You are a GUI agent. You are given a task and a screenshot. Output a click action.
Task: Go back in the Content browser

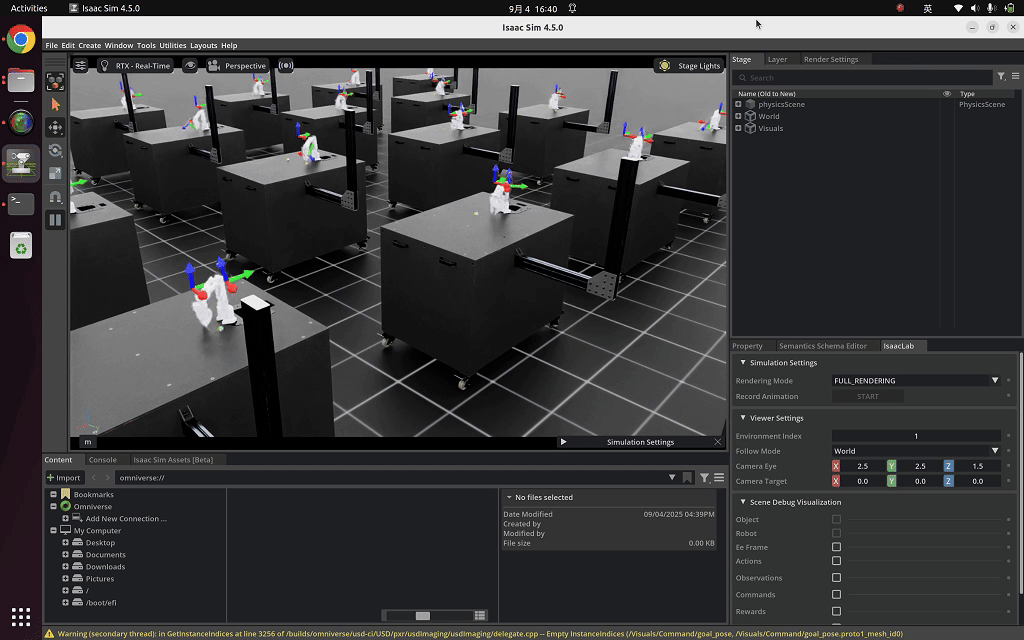pyautogui.click(x=93, y=477)
